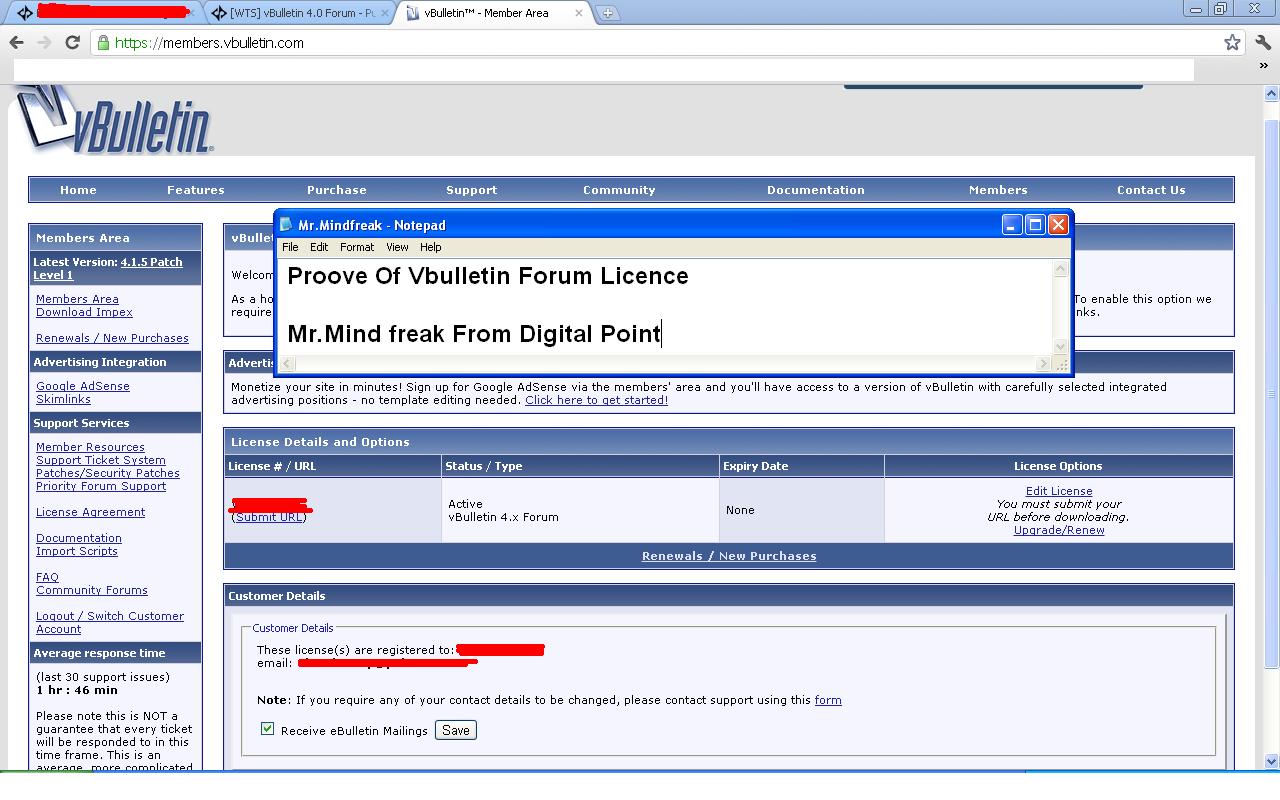Click Edit License link

1059,491
